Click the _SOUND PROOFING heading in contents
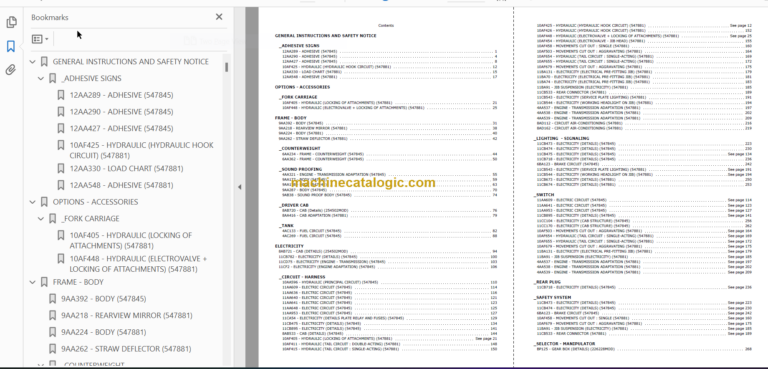Viewport: 768px width, 369px height. tap(300, 169)
